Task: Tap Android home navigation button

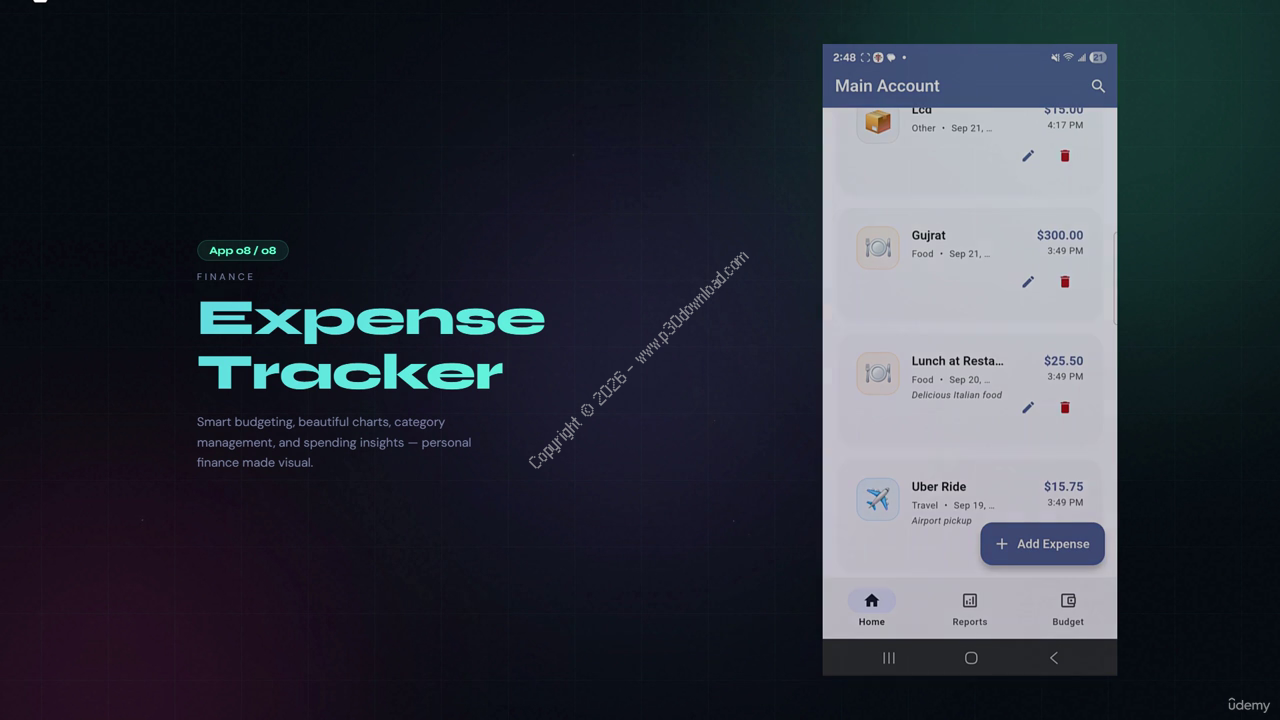Action: click(971, 658)
